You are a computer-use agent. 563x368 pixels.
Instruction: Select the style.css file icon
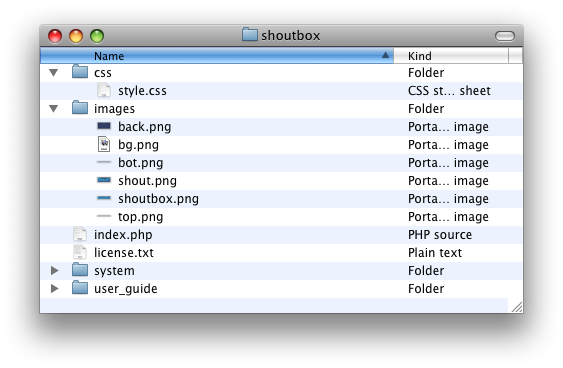click(x=104, y=90)
